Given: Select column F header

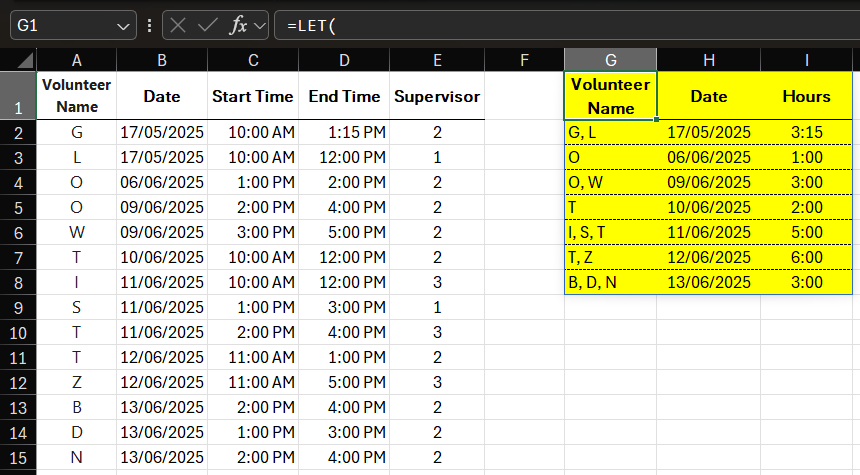Looking at the screenshot, I should click(524, 60).
